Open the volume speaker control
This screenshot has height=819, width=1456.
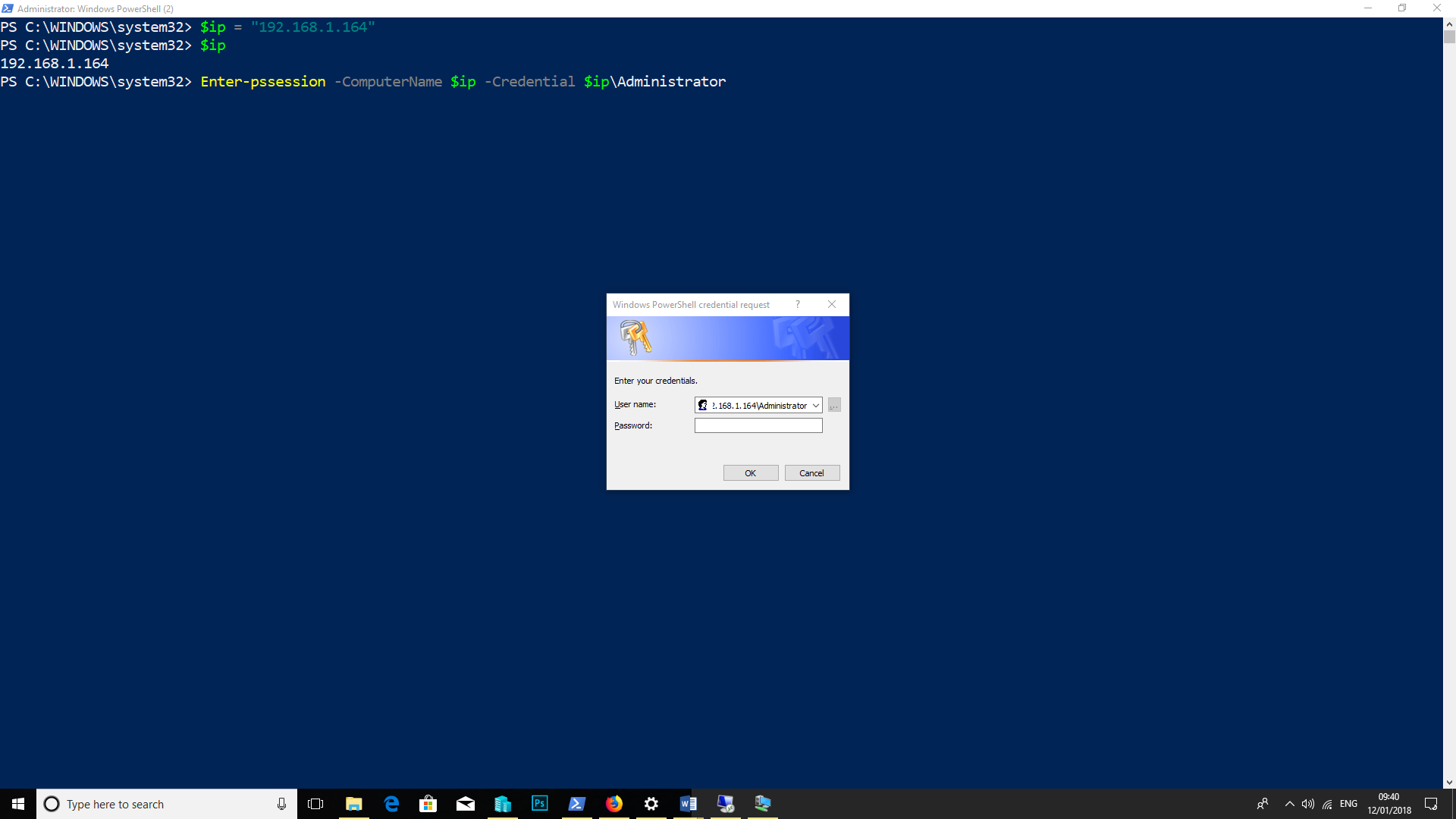coord(1308,804)
